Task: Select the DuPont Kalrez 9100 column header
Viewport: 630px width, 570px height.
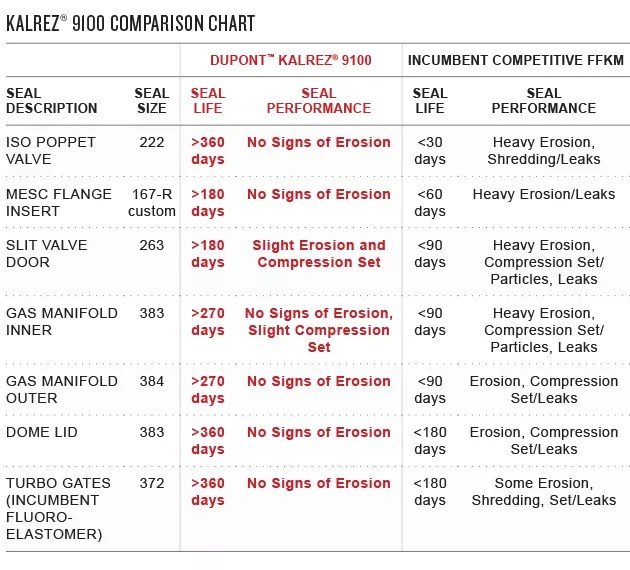Action: coord(291,60)
